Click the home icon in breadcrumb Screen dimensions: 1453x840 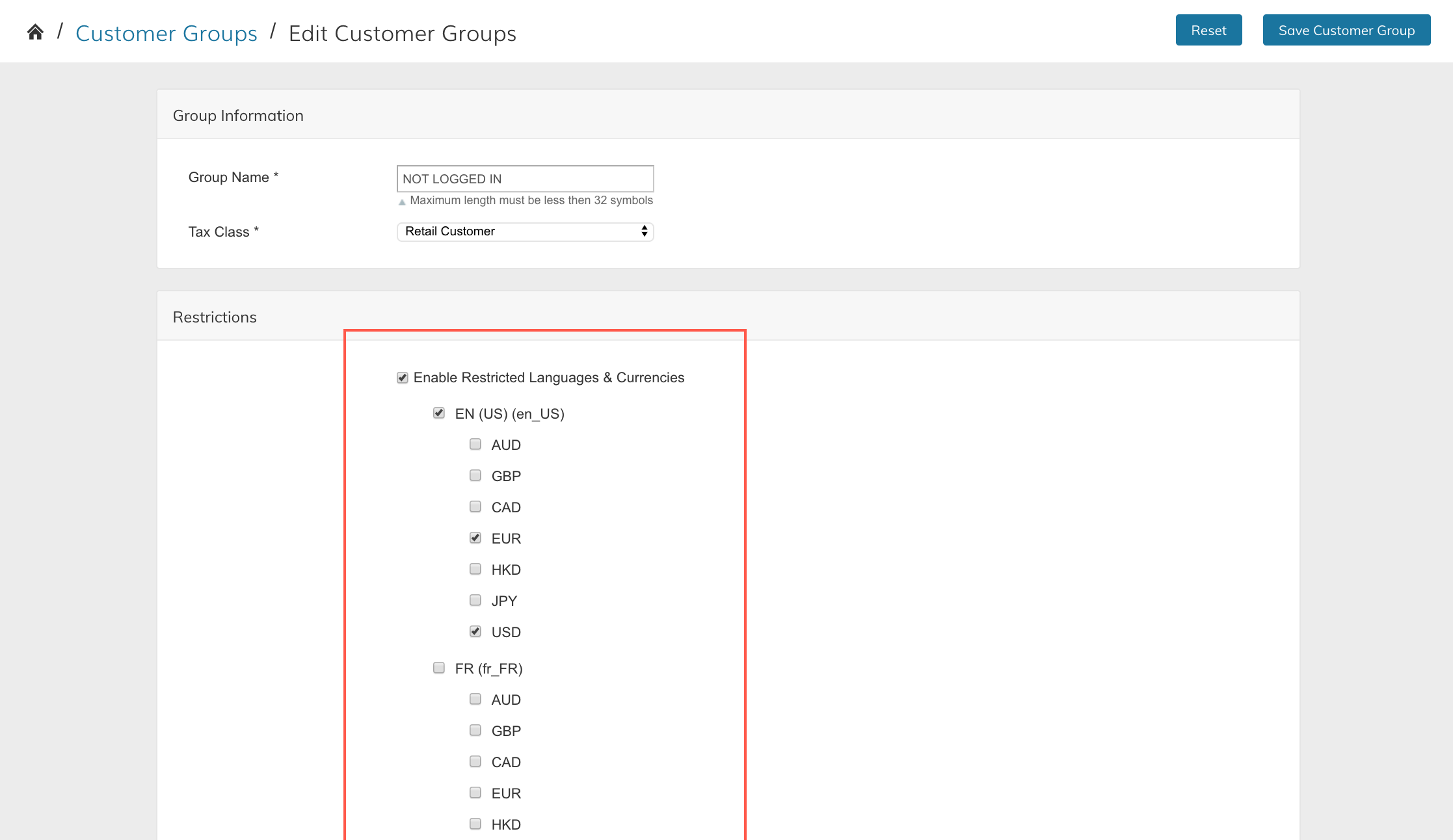(35, 32)
